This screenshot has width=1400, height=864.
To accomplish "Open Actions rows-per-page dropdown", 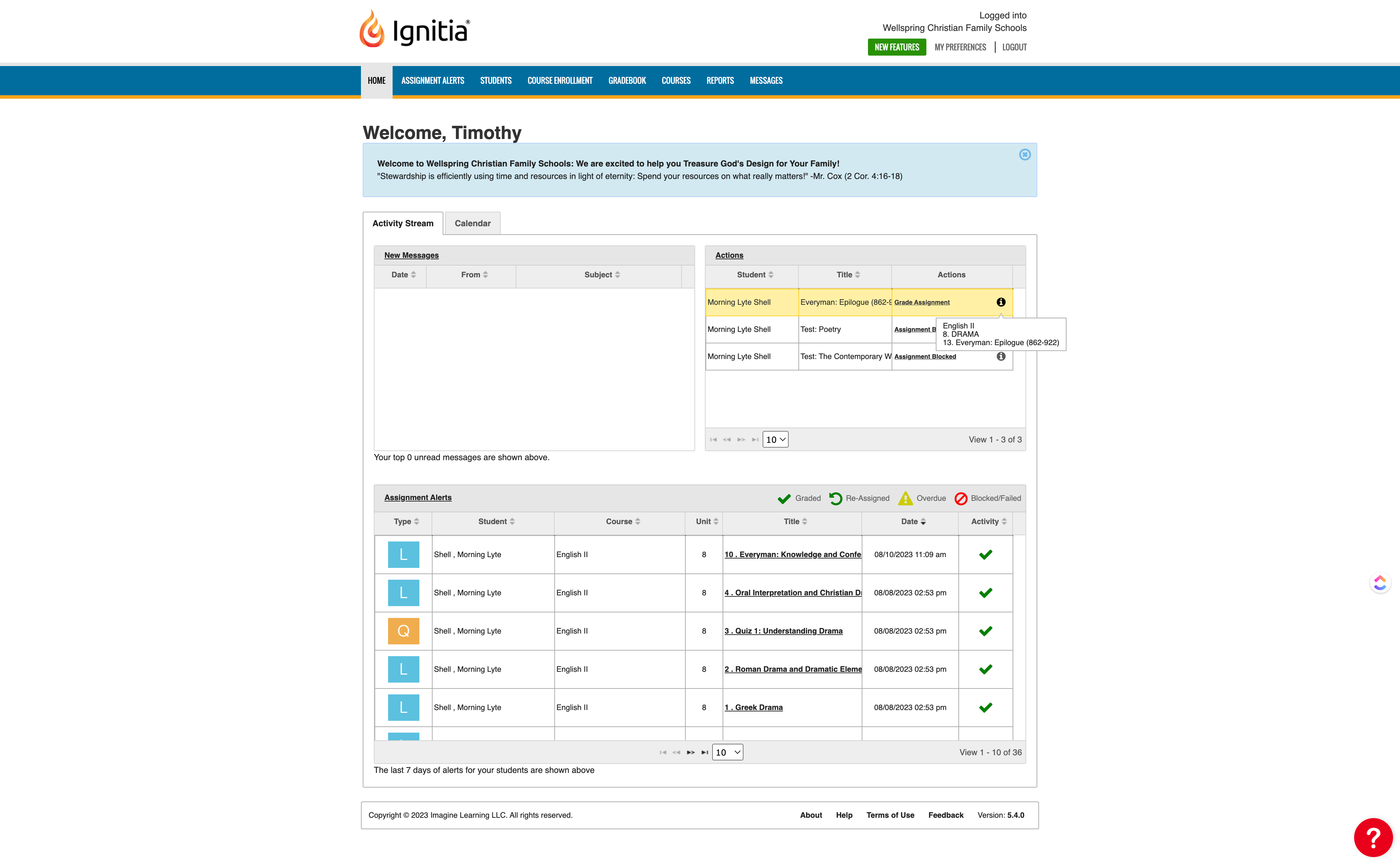I will coord(775,439).
